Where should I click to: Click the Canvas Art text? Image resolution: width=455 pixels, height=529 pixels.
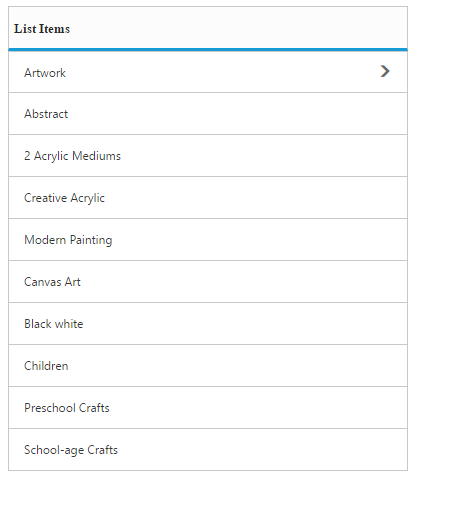point(52,282)
